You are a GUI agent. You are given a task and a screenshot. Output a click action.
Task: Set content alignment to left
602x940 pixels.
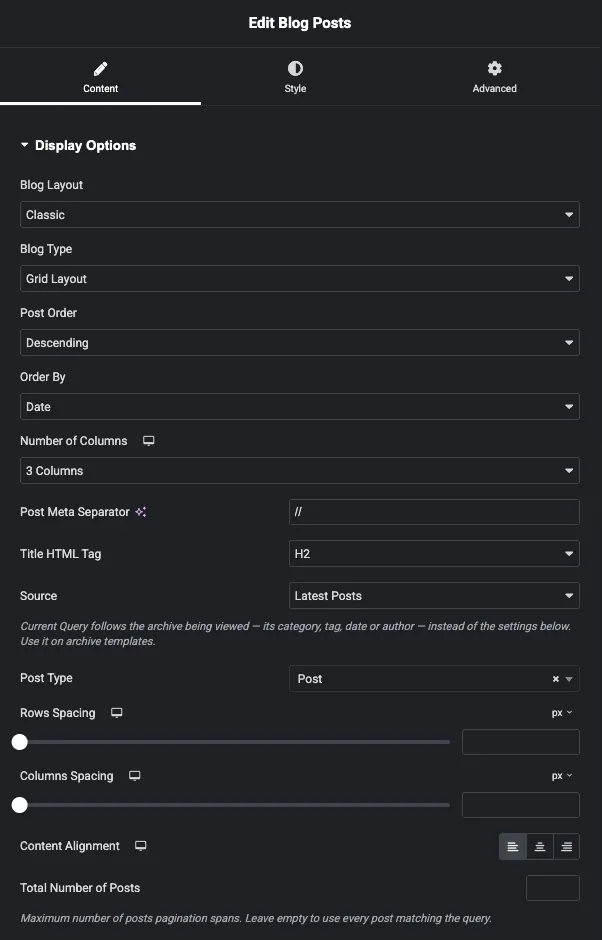pyautogui.click(x=513, y=846)
